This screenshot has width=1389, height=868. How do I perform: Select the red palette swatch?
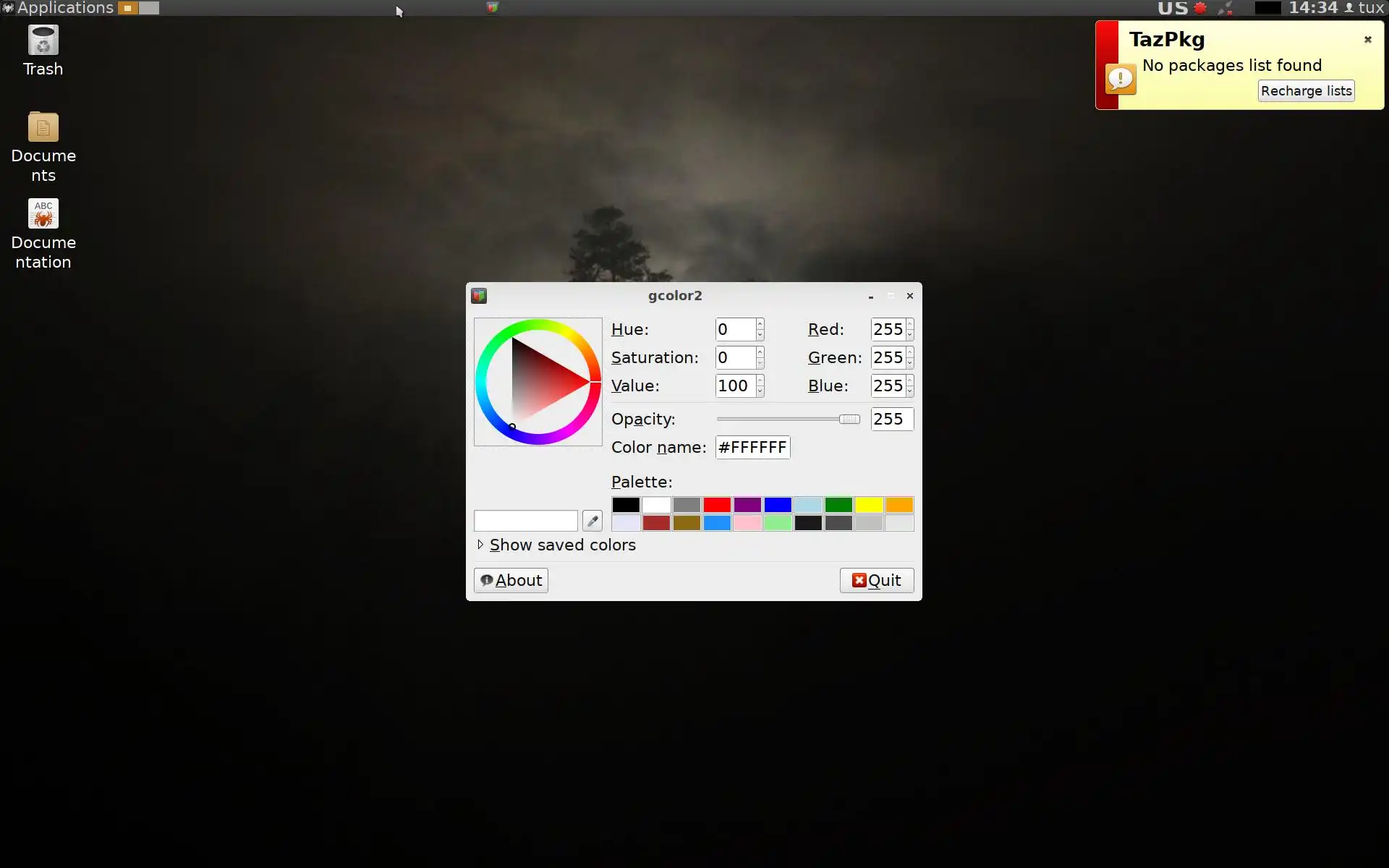(x=717, y=505)
